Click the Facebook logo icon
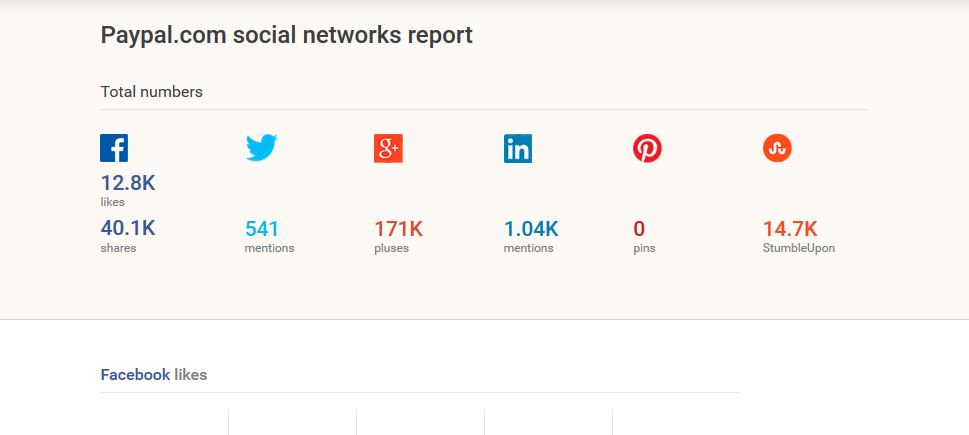 click(114, 148)
